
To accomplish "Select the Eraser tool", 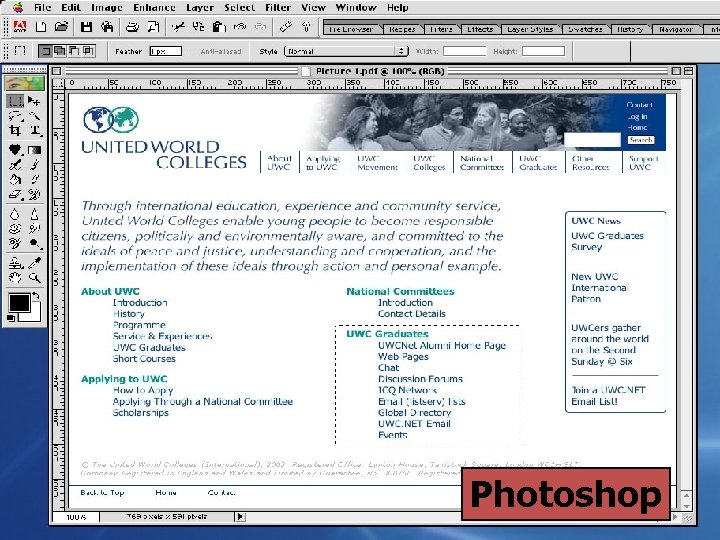I will 15,195.
